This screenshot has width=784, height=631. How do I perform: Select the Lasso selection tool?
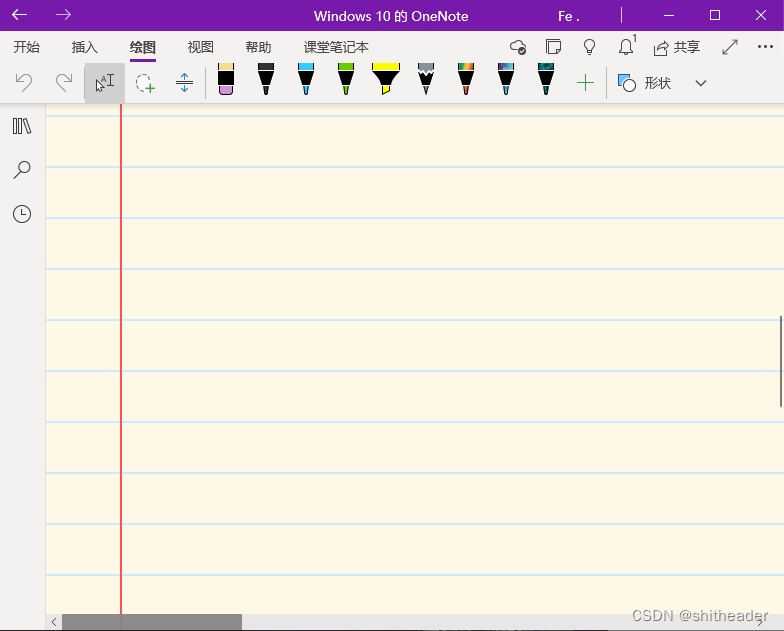pos(145,82)
